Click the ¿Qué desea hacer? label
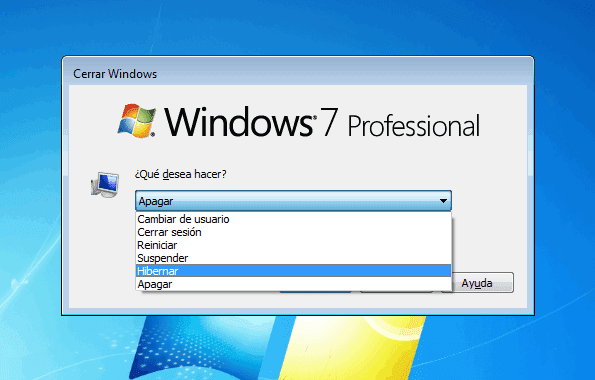The width and height of the screenshot is (595, 380). [180, 174]
